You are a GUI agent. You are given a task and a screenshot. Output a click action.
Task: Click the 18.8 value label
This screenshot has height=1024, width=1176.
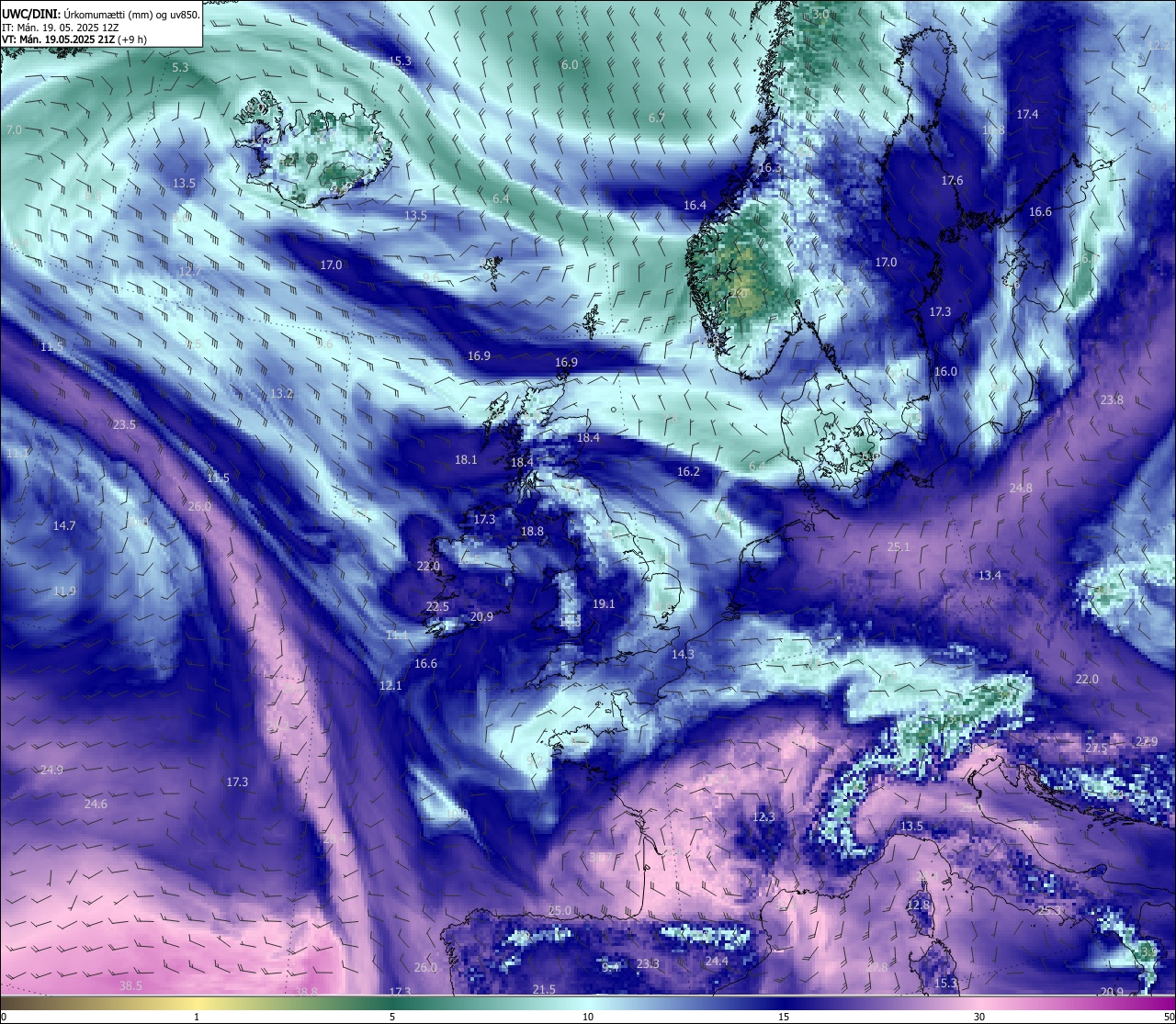(x=532, y=531)
